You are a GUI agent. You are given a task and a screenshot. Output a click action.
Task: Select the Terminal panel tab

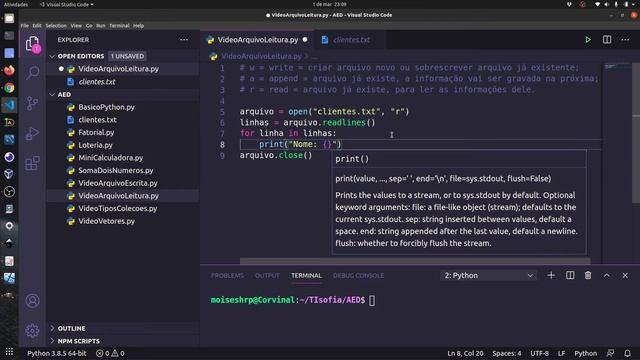[307, 276]
